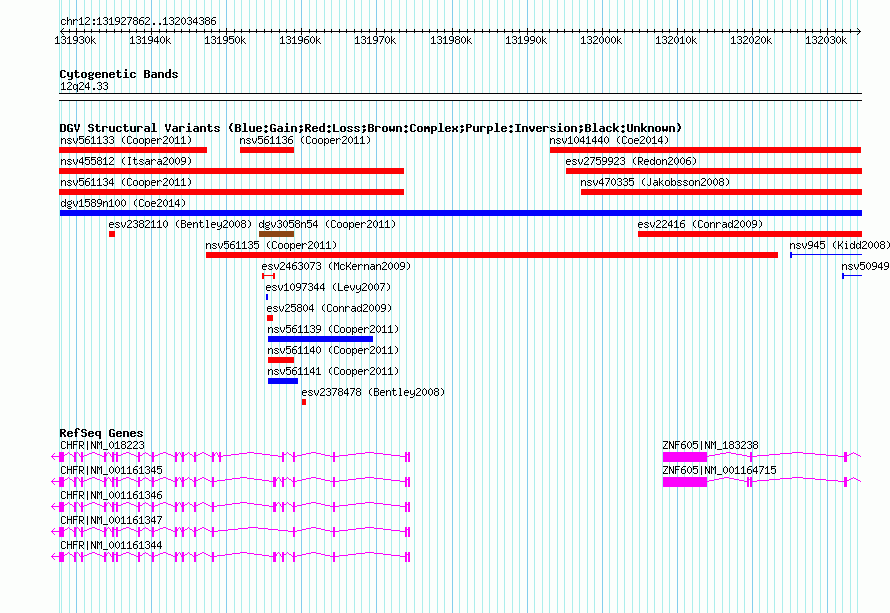
Task: Click the ZNF605|NM_183238 gene model
Action: [762, 456]
